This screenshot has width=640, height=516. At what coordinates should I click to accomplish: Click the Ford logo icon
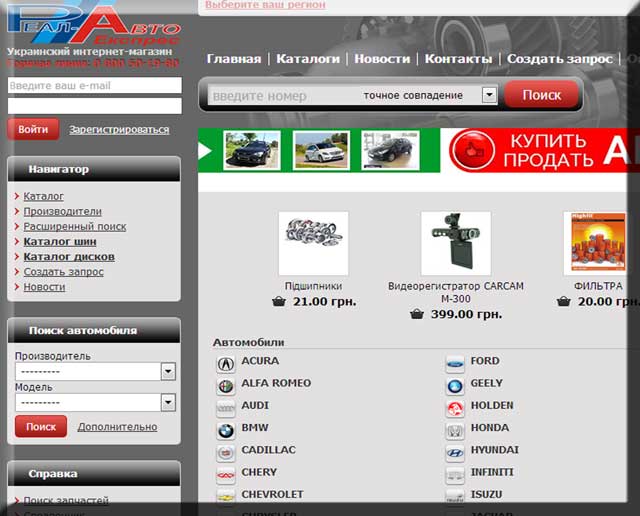(455, 363)
